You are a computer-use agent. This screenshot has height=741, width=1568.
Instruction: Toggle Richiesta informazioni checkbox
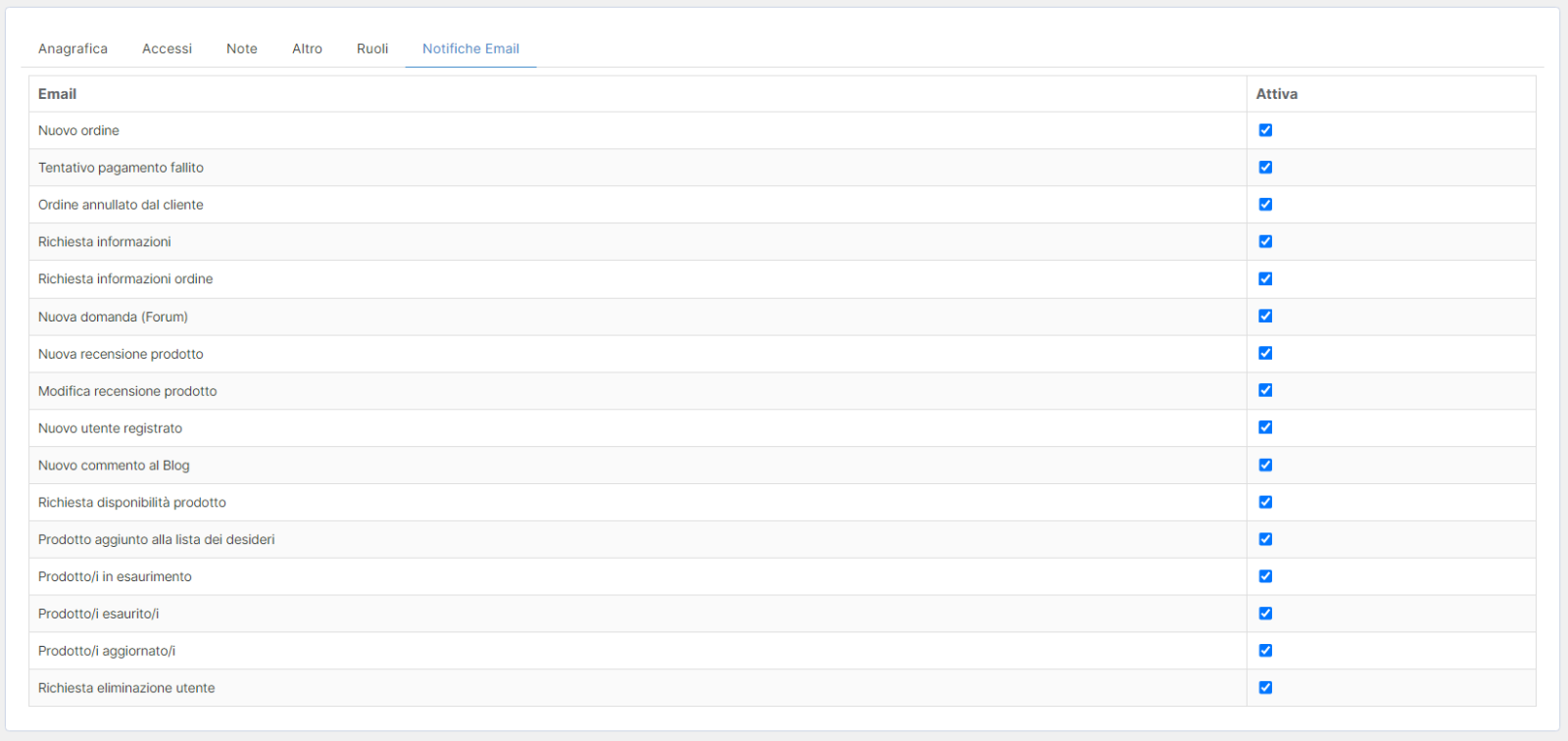point(1265,241)
